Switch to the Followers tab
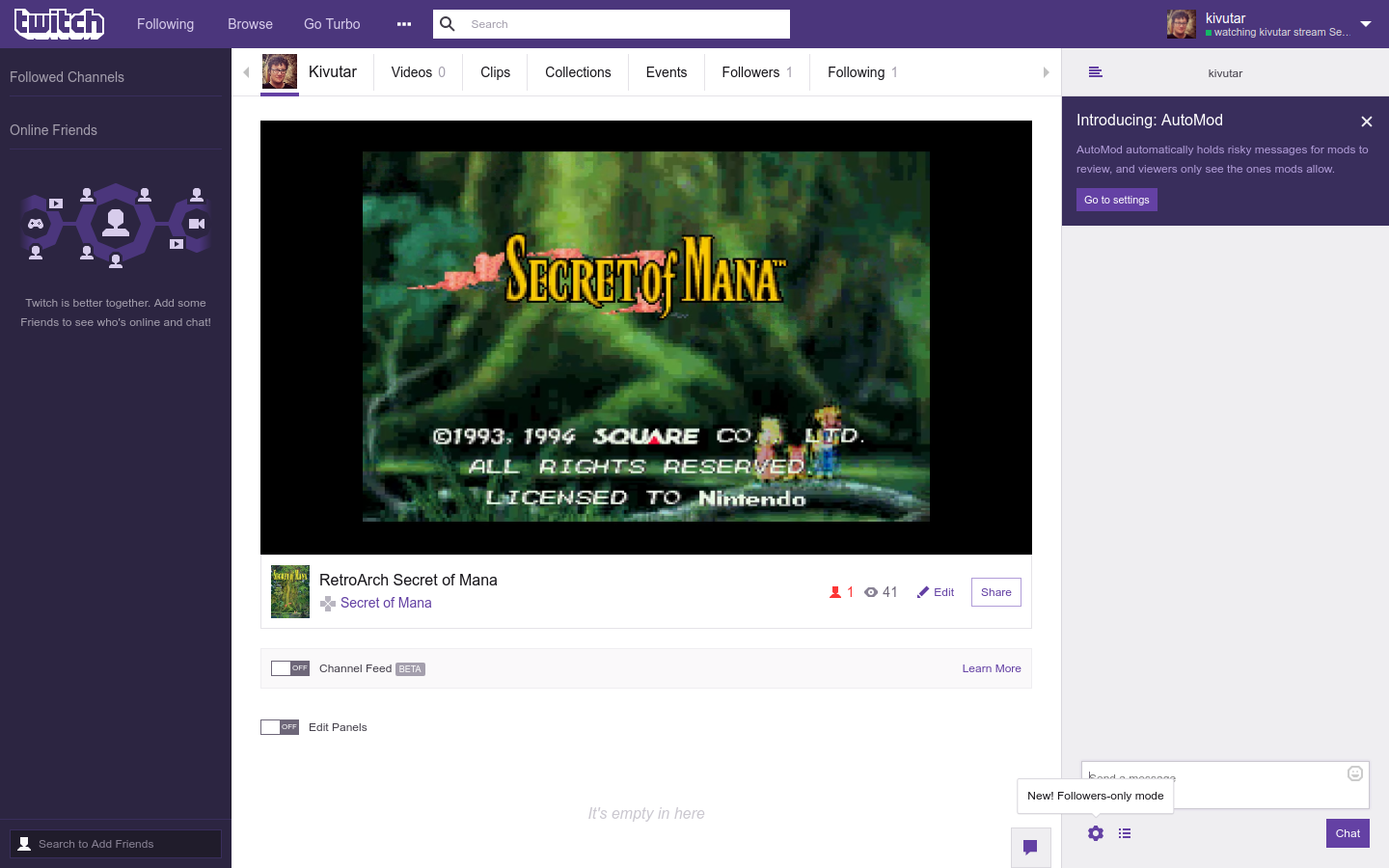The image size is (1389, 868). click(757, 72)
